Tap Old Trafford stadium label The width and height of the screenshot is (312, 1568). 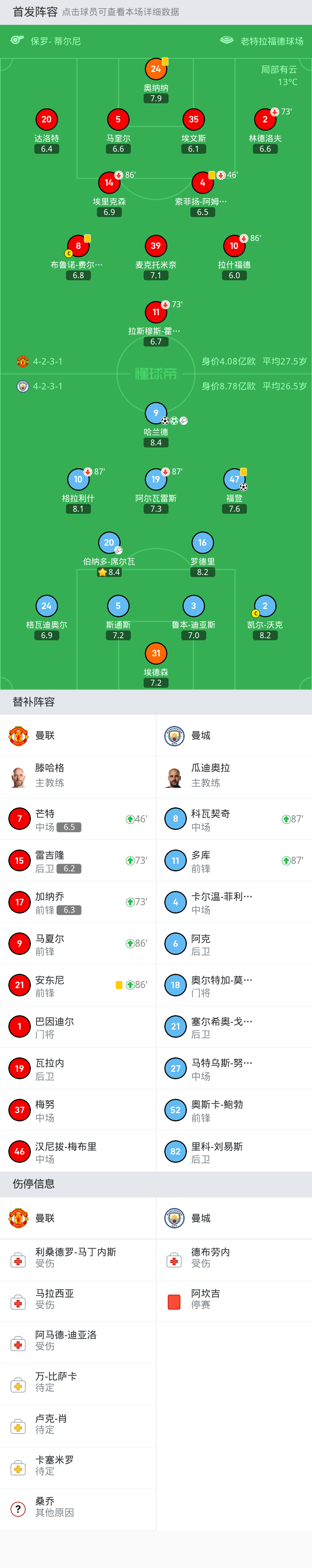pos(272,41)
